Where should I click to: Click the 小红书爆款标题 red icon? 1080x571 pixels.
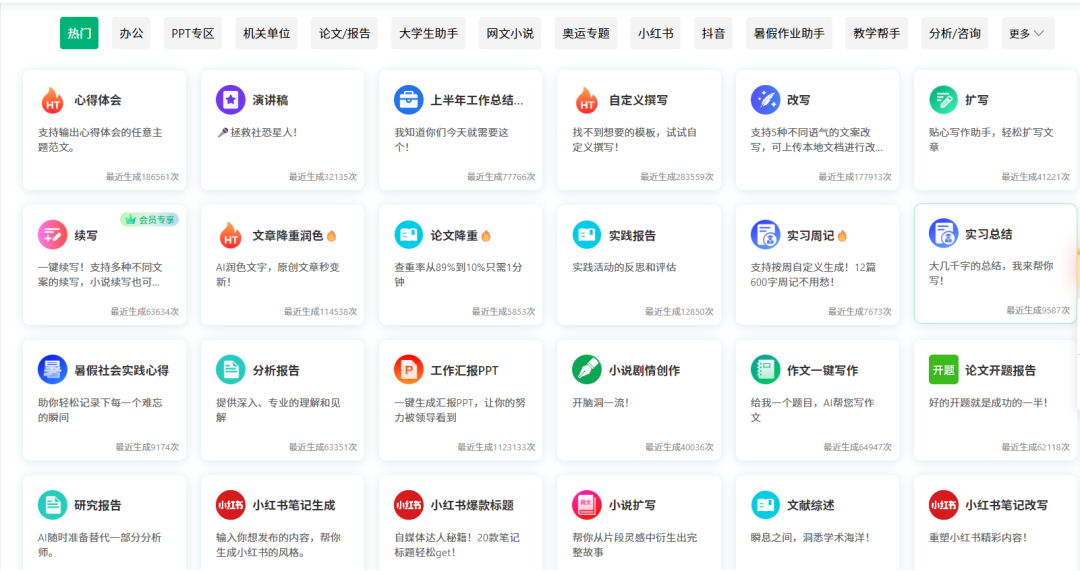point(408,505)
